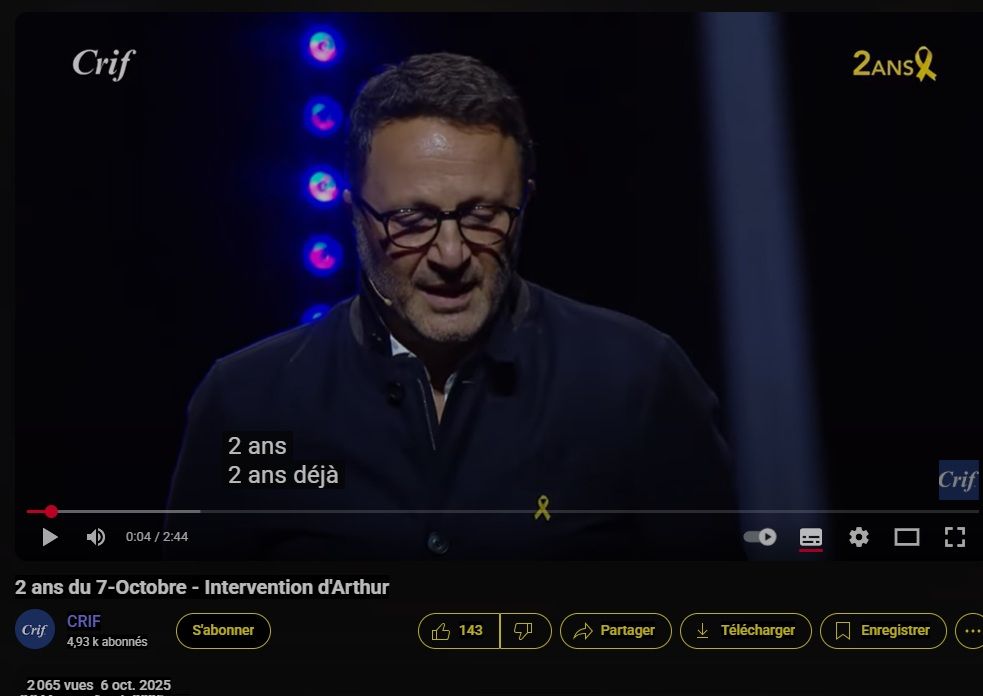Click the CRIF channel avatar

tap(35, 629)
